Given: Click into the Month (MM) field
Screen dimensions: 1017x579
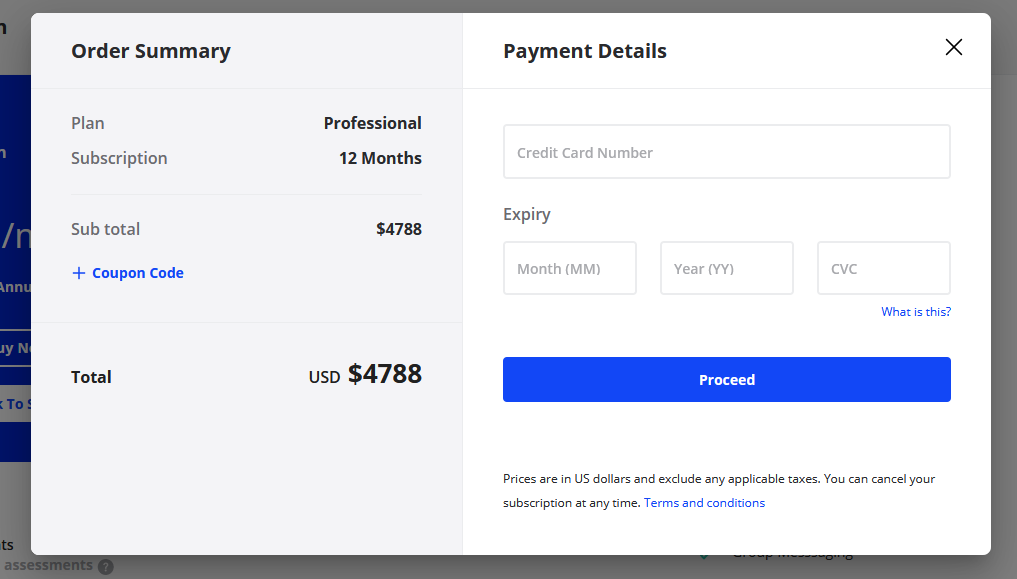Looking at the screenshot, I should [x=569, y=268].
